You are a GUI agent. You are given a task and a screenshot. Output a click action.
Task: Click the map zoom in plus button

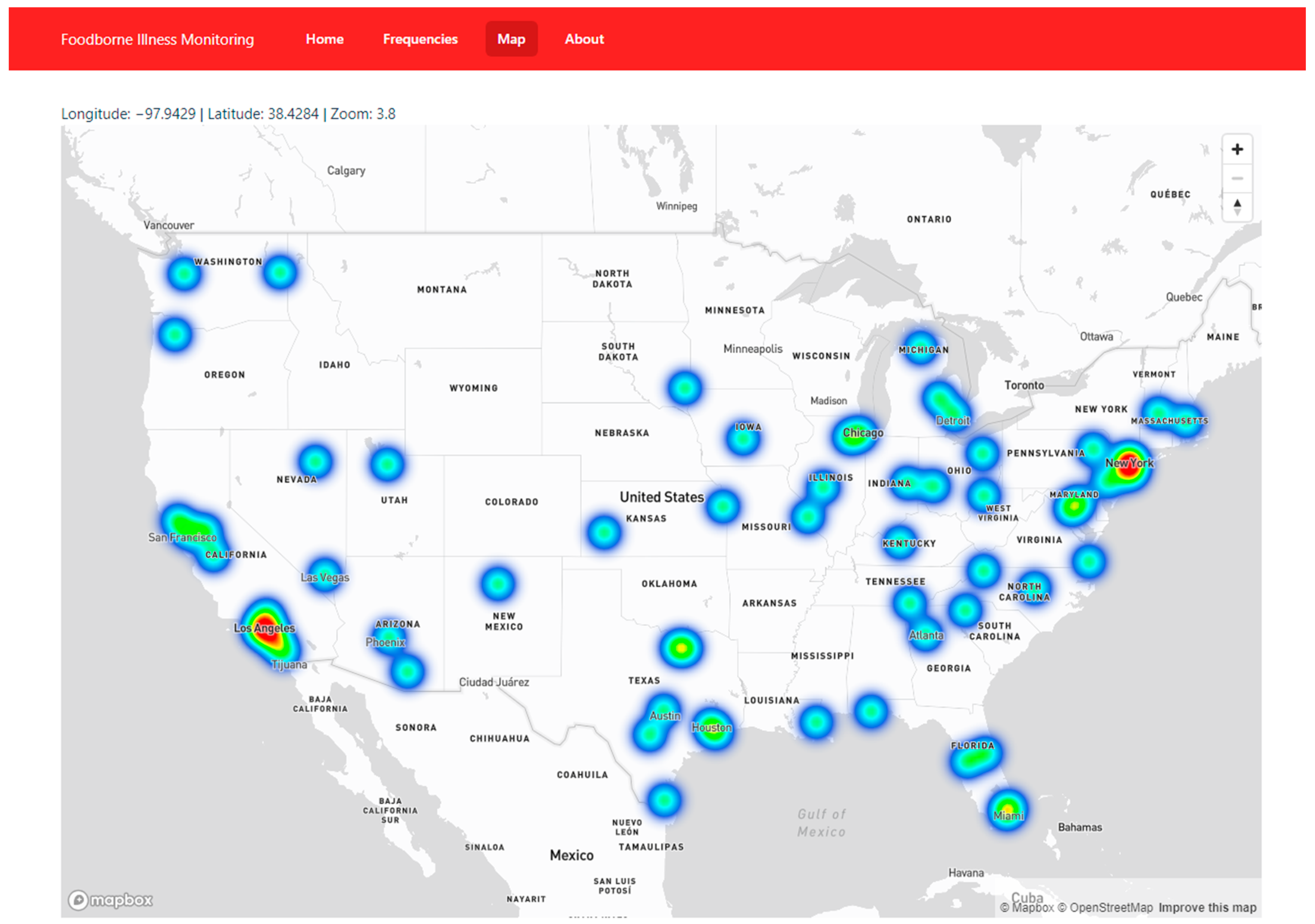(x=1237, y=149)
